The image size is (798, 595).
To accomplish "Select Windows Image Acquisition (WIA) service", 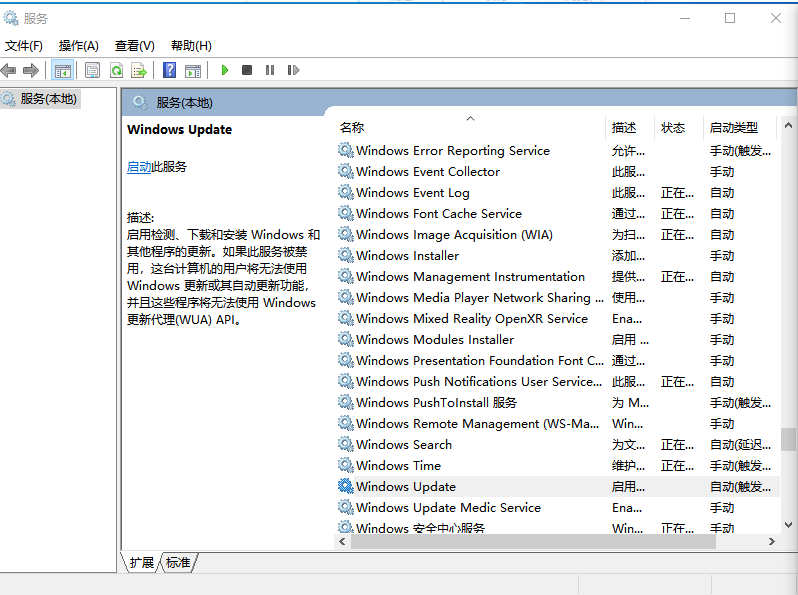I will coord(557,234).
